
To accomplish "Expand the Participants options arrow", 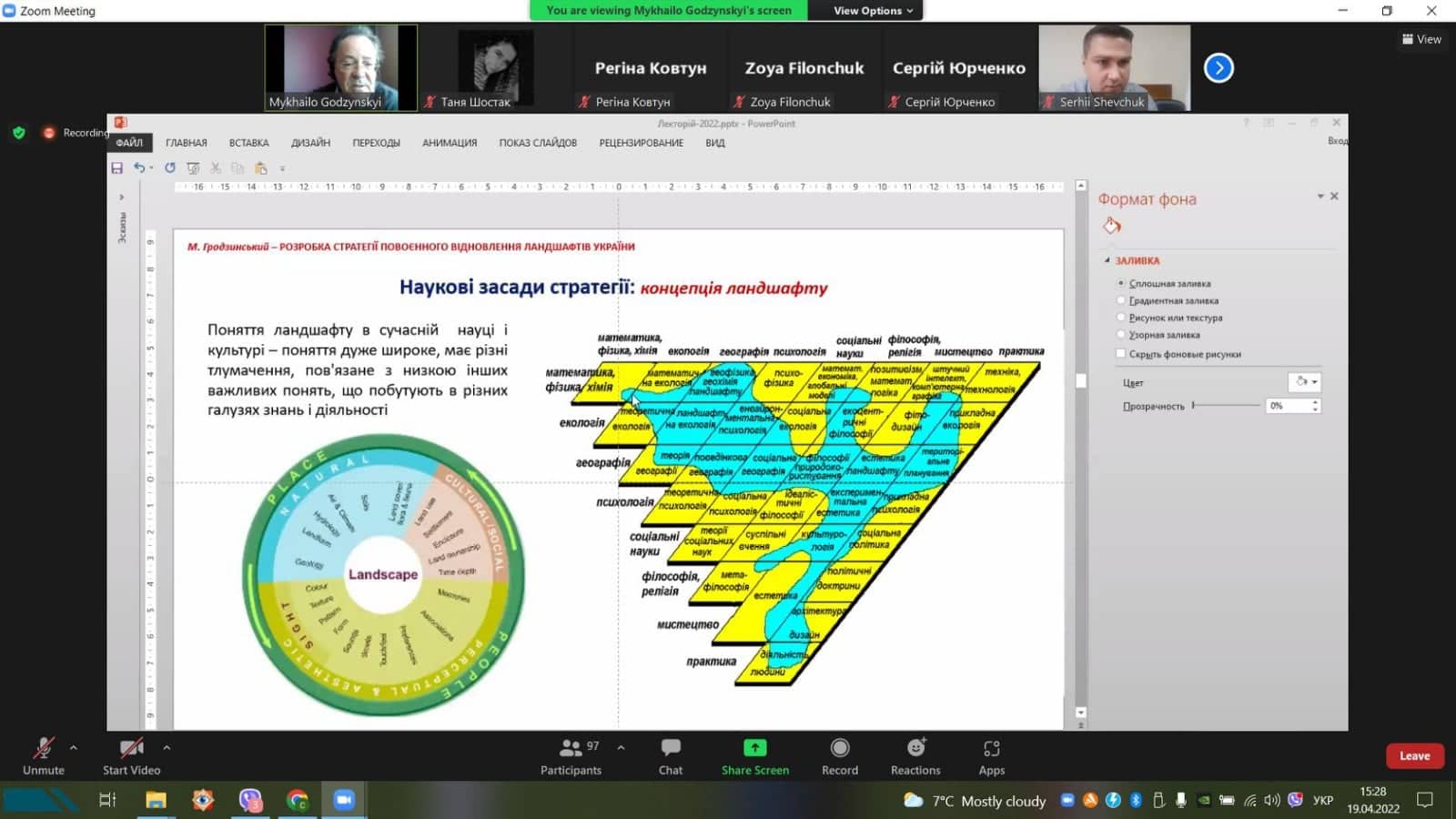I will coord(621,748).
